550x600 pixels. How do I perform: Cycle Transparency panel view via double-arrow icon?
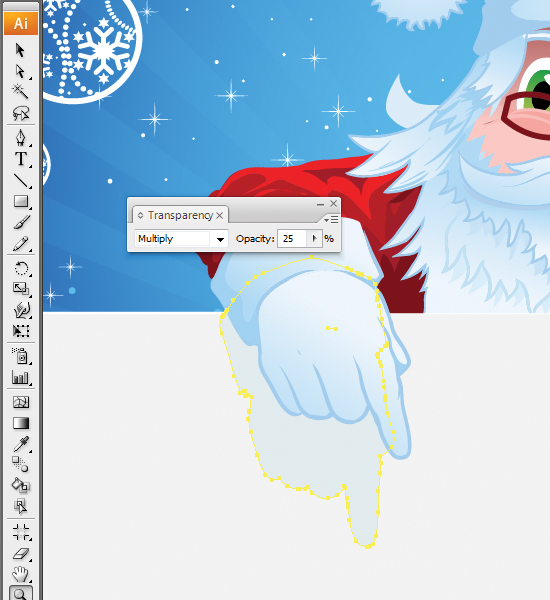(x=140, y=215)
